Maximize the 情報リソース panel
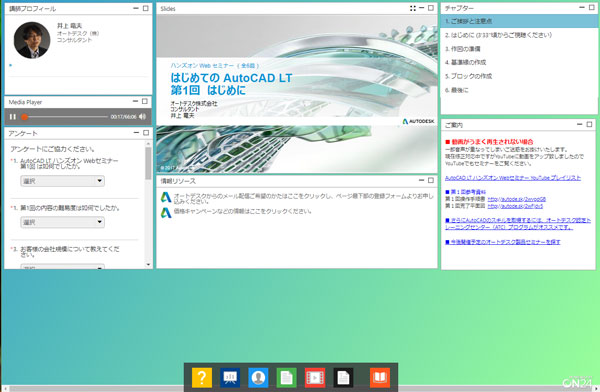 click(431, 180)
